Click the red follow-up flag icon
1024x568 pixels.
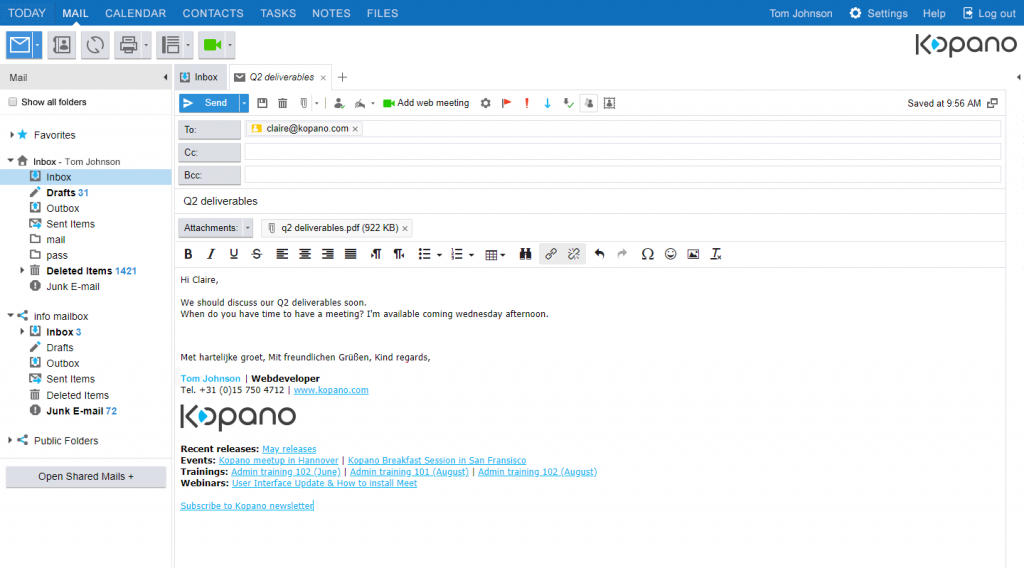[506, 103]
